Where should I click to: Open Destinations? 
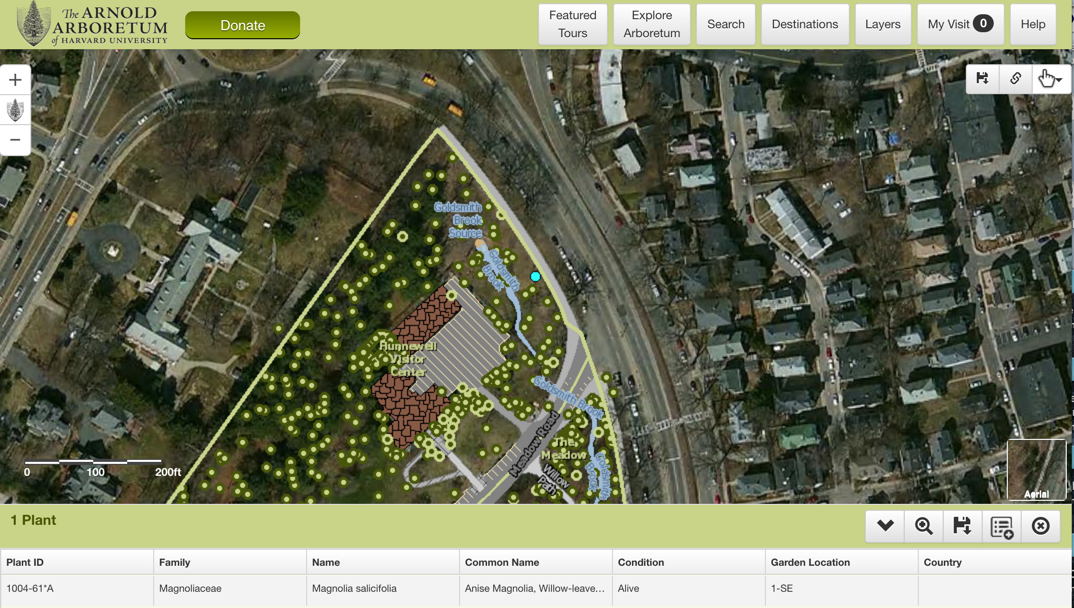click(x=805, y=24)
